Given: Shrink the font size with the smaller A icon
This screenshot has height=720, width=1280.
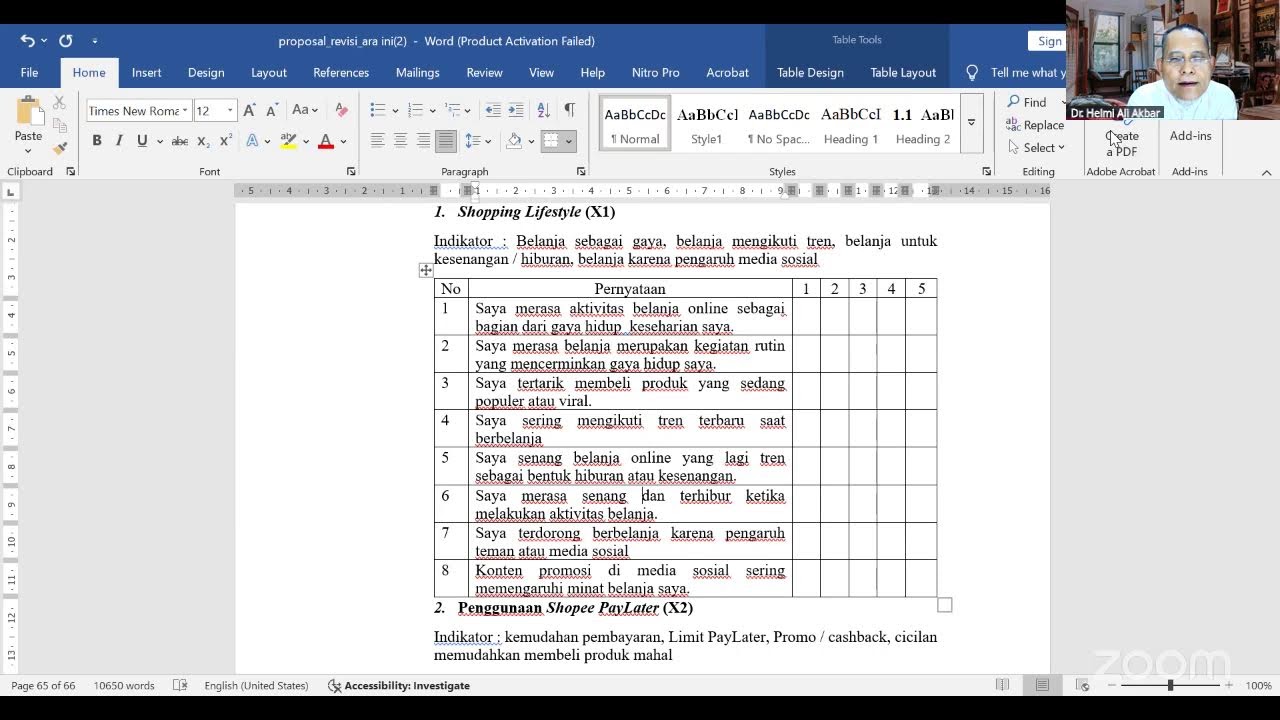Looking at the screenshot, I should [272, 110].
